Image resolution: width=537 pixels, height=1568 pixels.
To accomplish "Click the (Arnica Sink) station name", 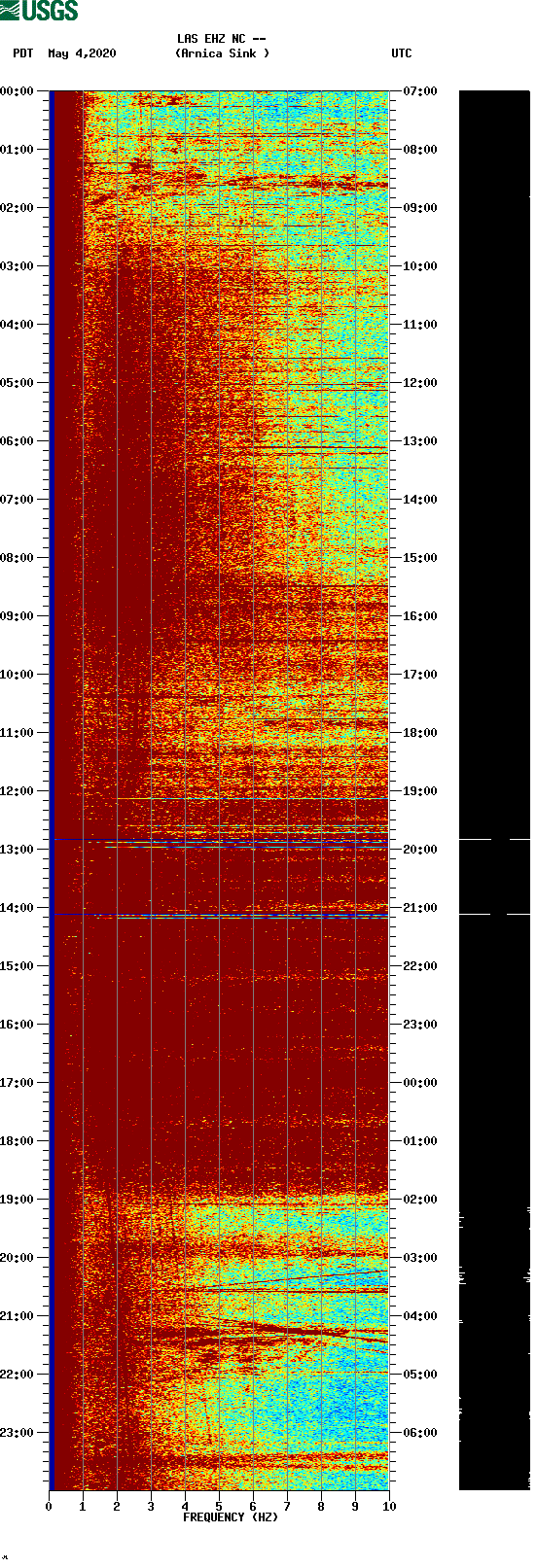I will 223,53.
